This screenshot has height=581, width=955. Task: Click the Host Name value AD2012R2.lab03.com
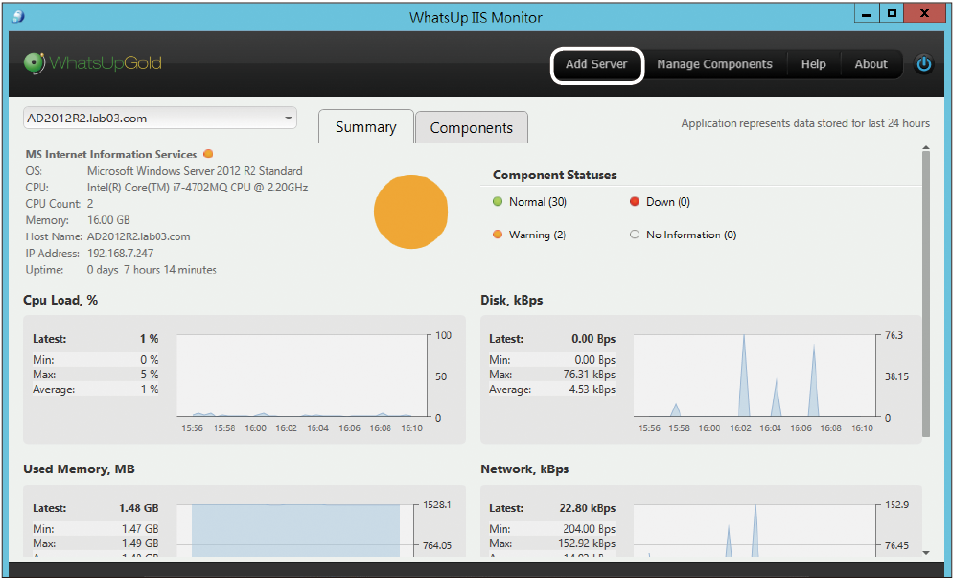pos(138,236)
